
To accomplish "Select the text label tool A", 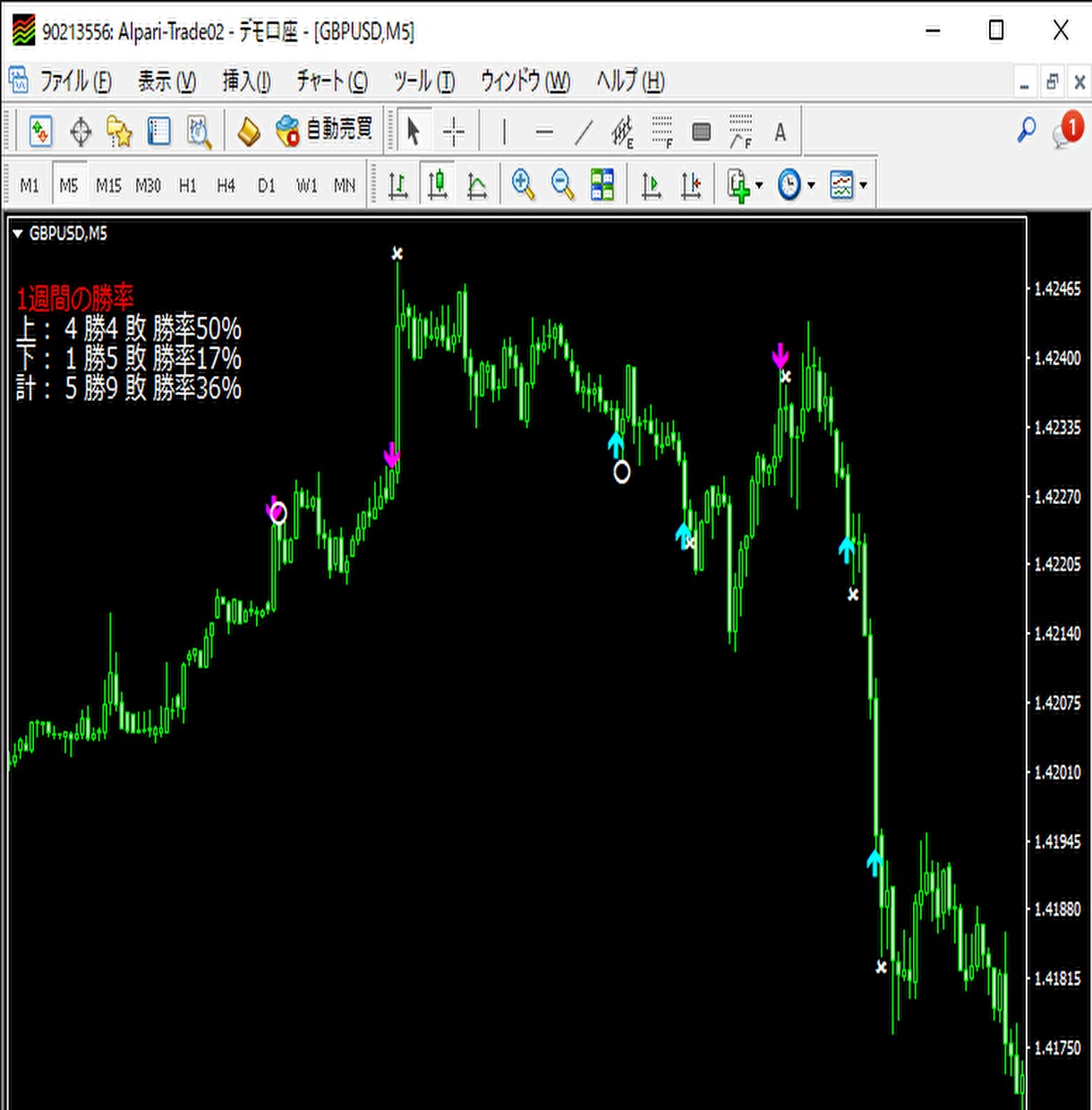I will [x=781, y=132].
